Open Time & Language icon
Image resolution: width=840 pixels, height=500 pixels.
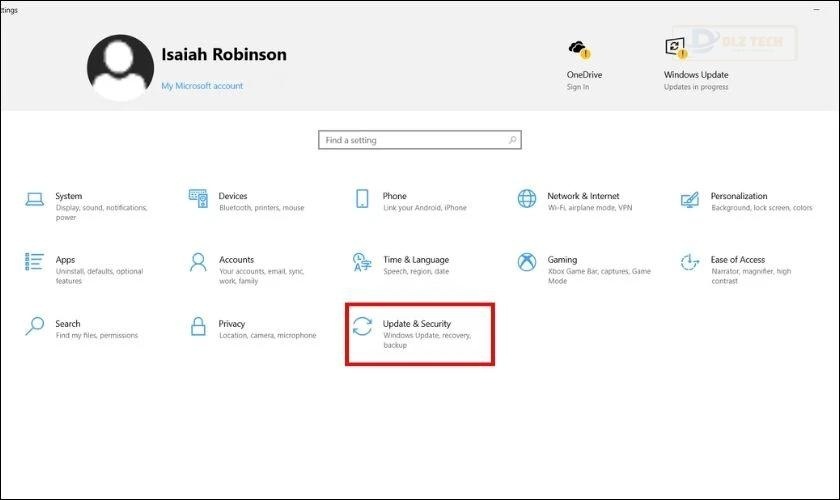pos(362,262)
